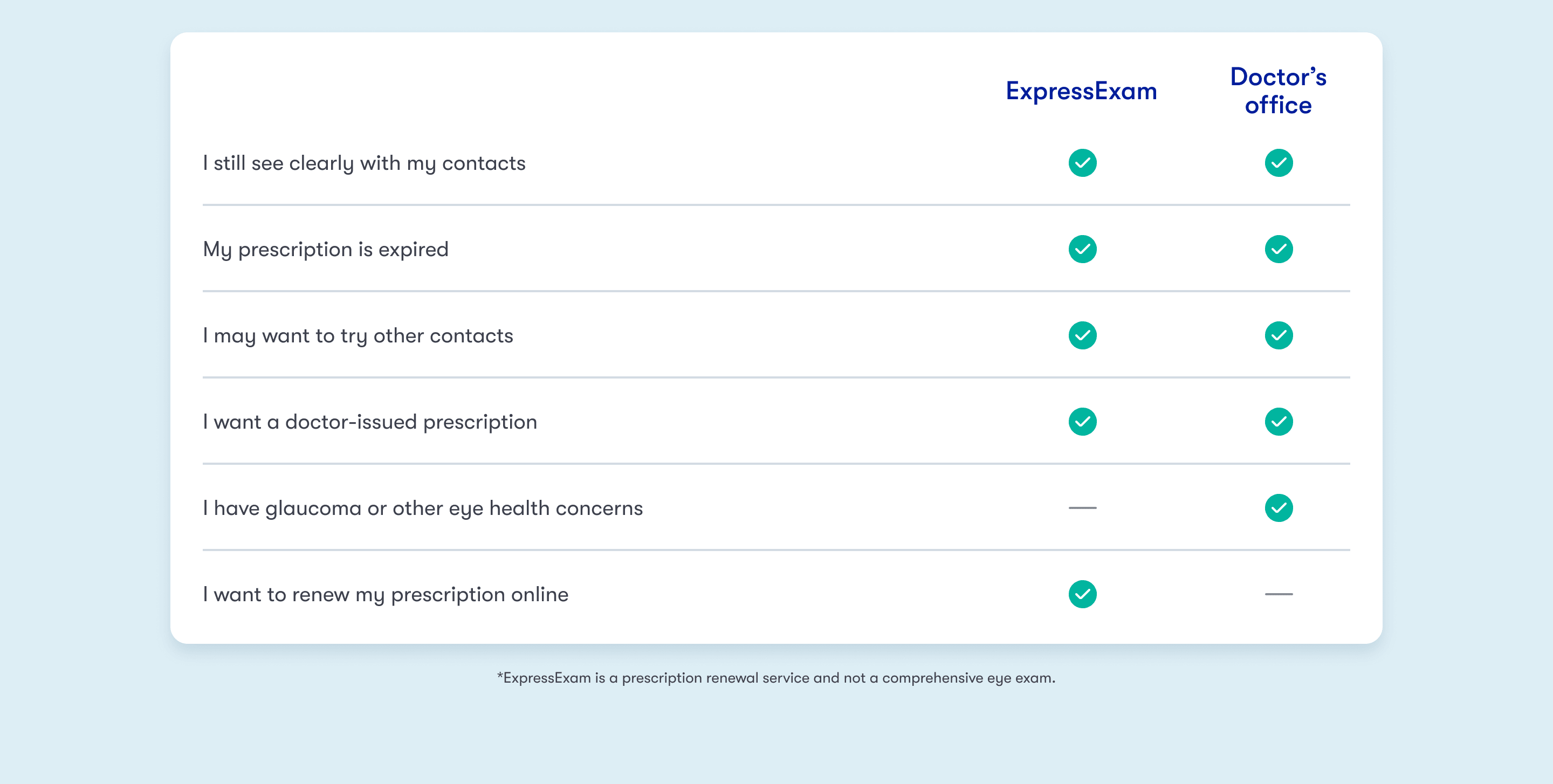The height and width of the screenshot is (784, 1553).
Task: Click Doctor's office dash in renew online row
Action: 1278,594
